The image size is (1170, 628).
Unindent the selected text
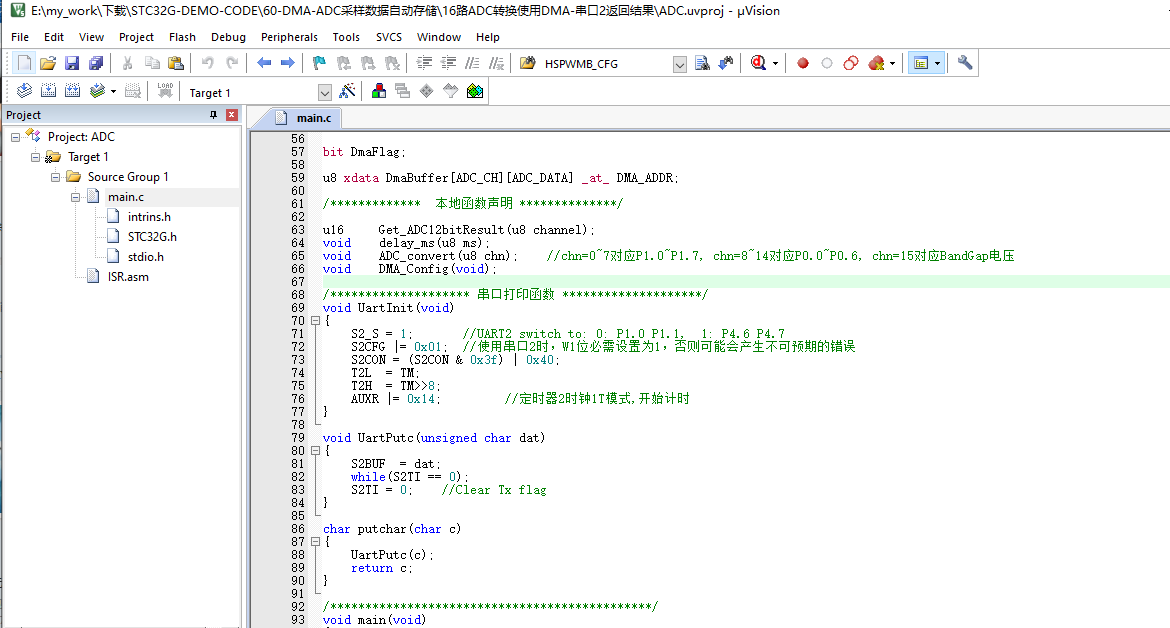click(448, 63)
